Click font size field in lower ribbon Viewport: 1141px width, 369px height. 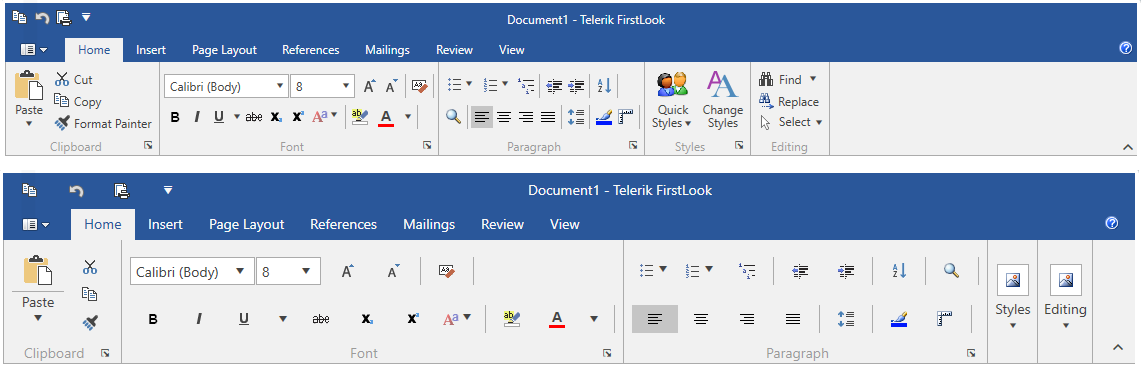point(288,272)
